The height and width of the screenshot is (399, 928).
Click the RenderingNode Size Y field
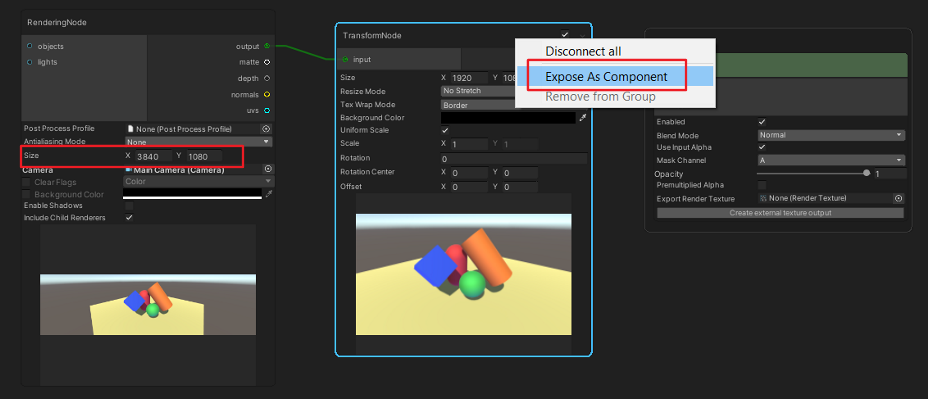point(204,157)
